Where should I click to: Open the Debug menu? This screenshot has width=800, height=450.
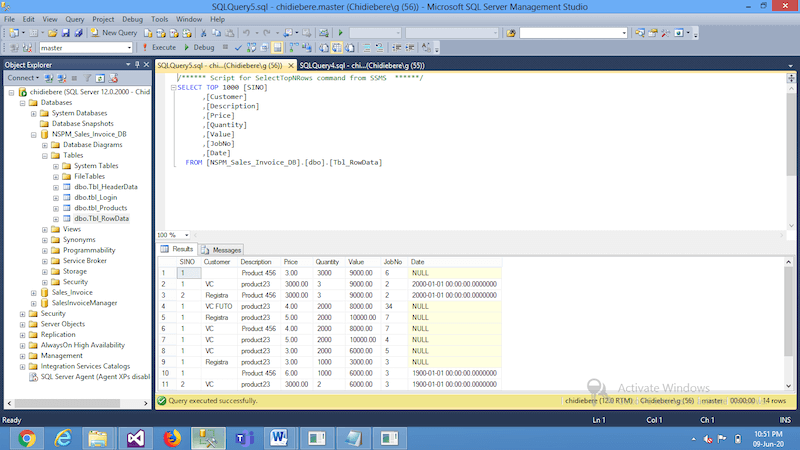click(132, 19)
